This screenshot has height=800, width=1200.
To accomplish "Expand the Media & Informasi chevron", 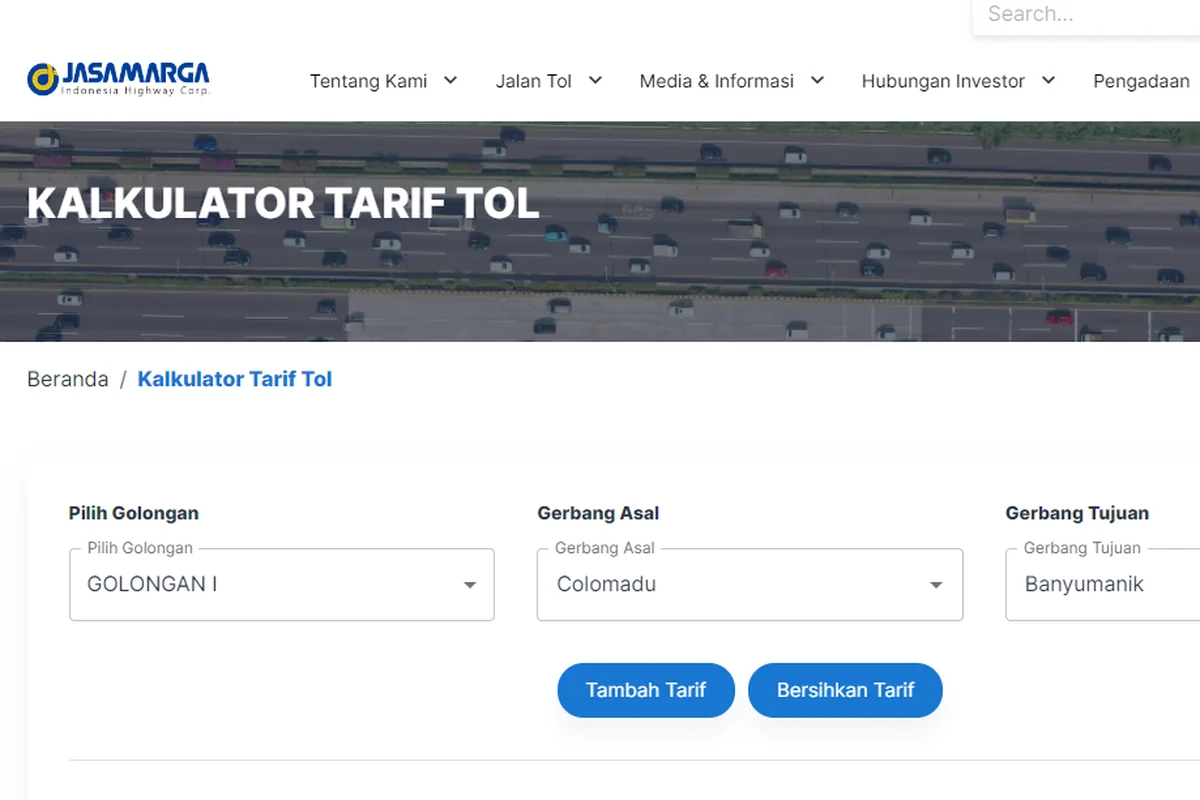I will click(x=817, y=80).
